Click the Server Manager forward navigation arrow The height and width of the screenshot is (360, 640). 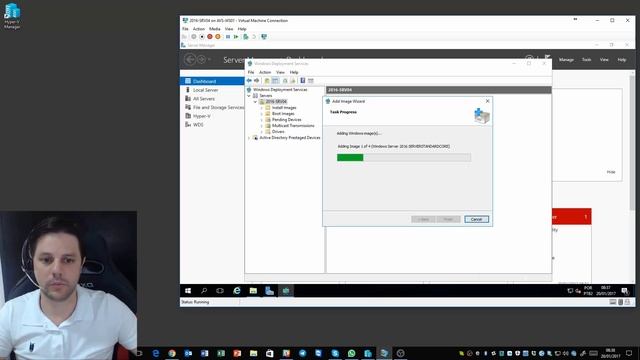tap(201, 60)
